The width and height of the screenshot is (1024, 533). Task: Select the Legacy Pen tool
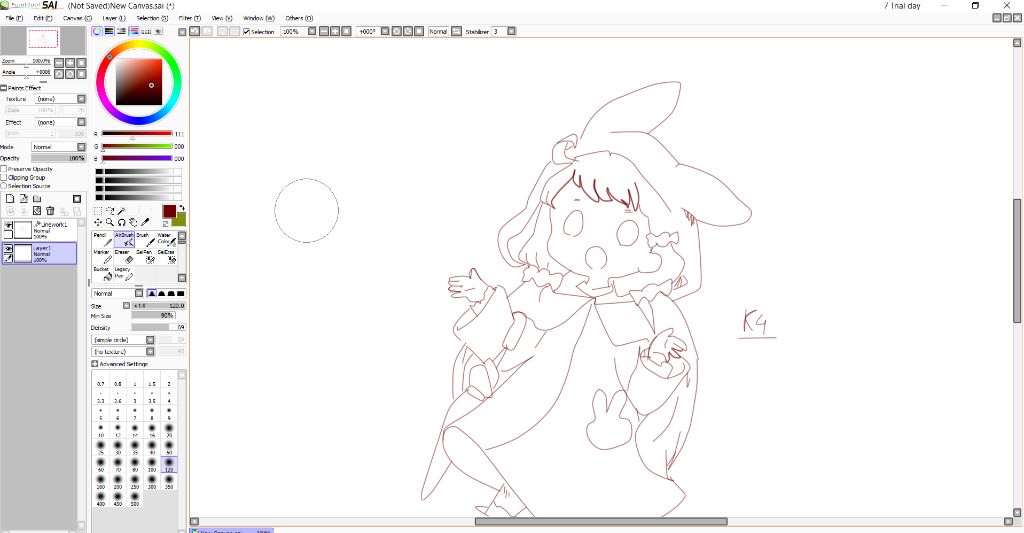click(x=124, y=273)
